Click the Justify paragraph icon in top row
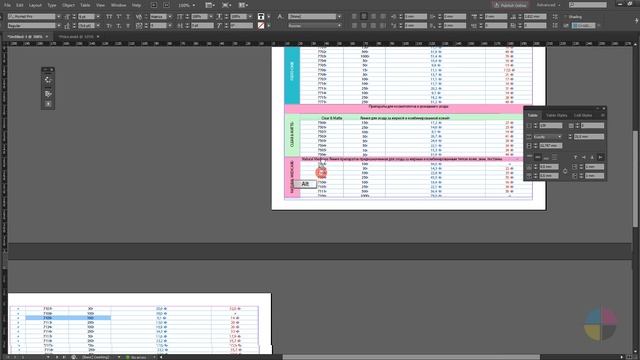Screen dimensions: 640x360 pos(383,17)
